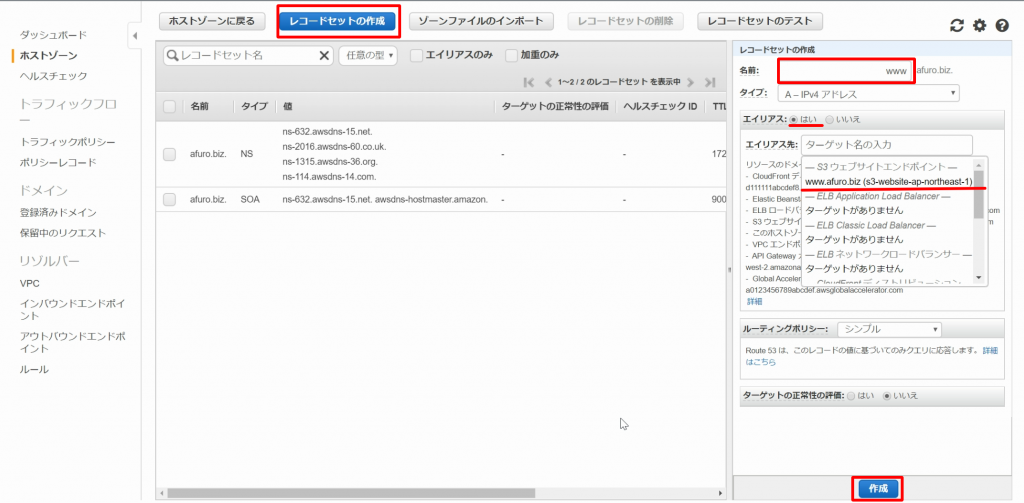Choose いいえ for ターゲットの正常性の評価

tap(887, 396)
